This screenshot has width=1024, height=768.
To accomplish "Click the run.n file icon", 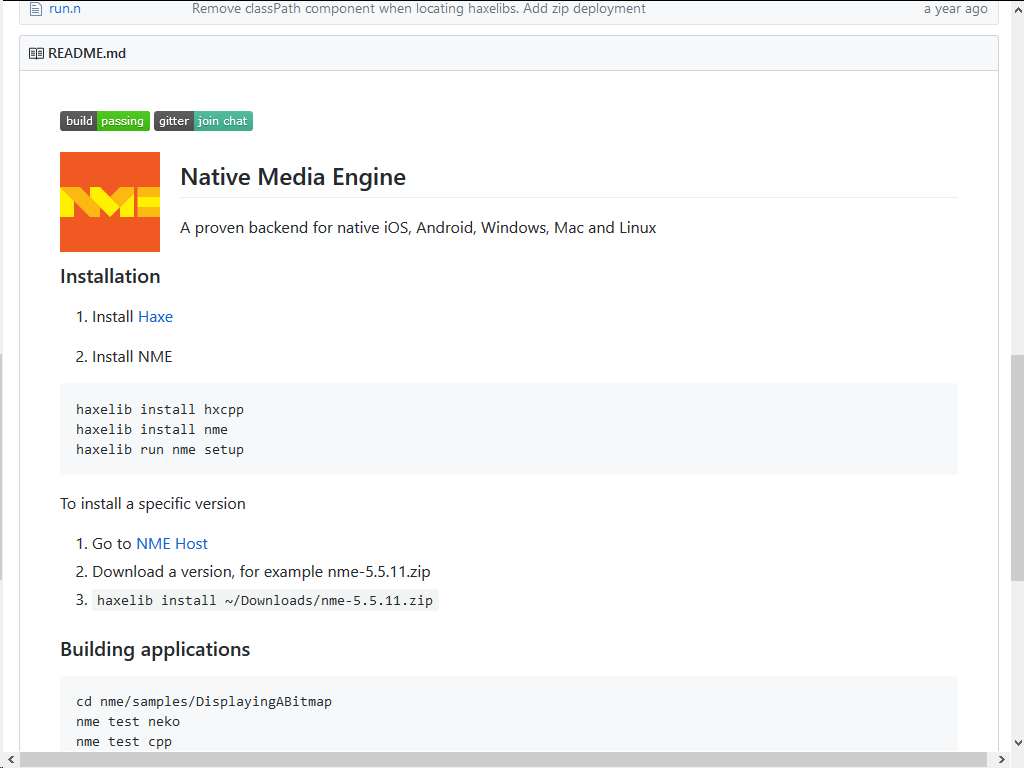I will click(36, 9).
